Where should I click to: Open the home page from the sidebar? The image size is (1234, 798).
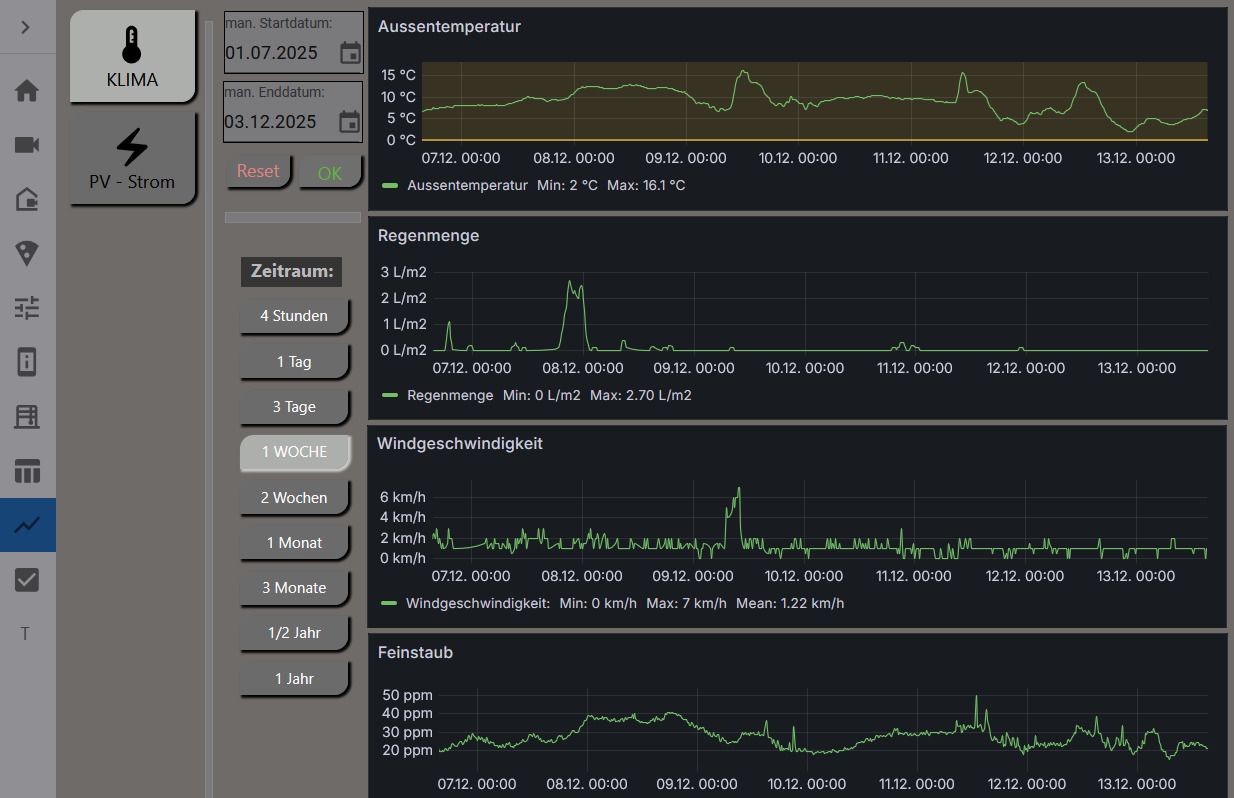tap(27, 91)
